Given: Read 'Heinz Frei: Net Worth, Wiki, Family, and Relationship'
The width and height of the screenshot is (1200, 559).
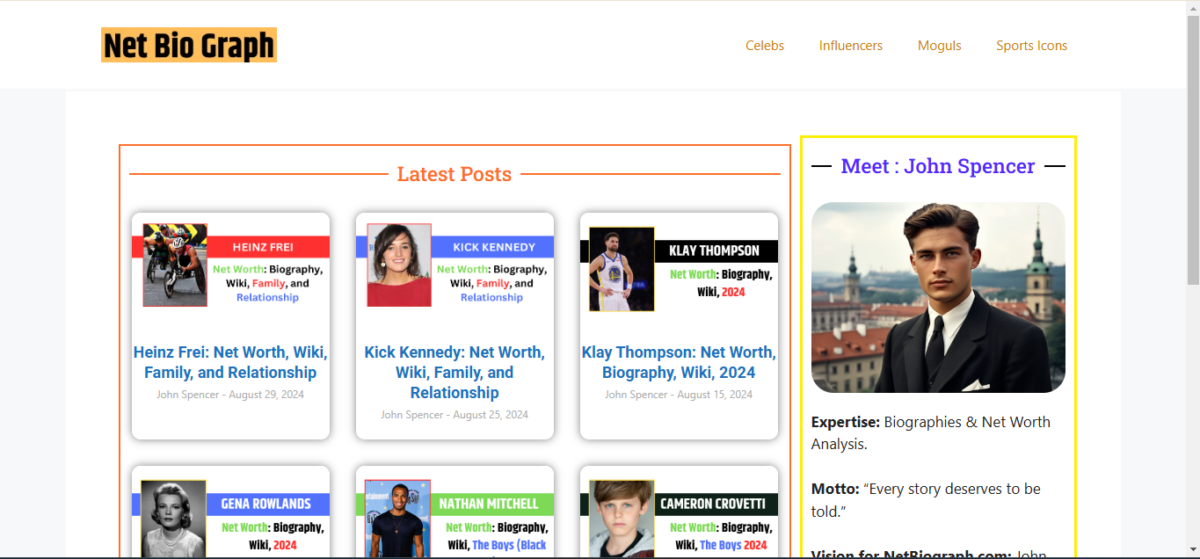Looking at the screenshot, I should coord(231,362).
